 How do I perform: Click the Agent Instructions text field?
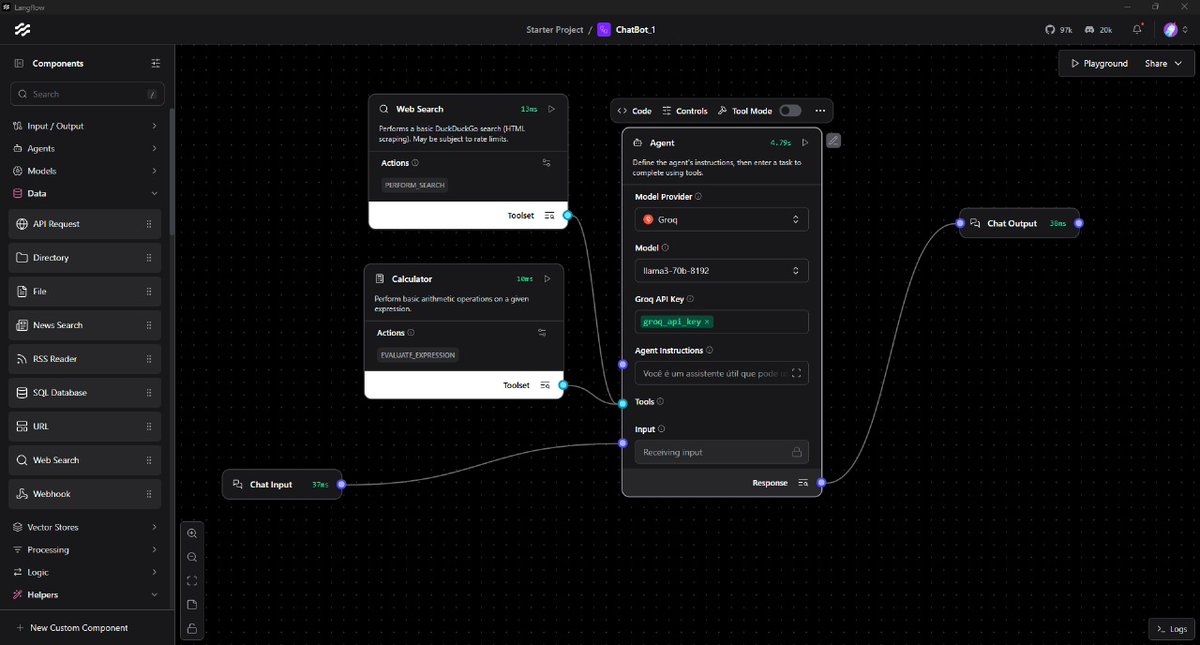click(722, 373)
